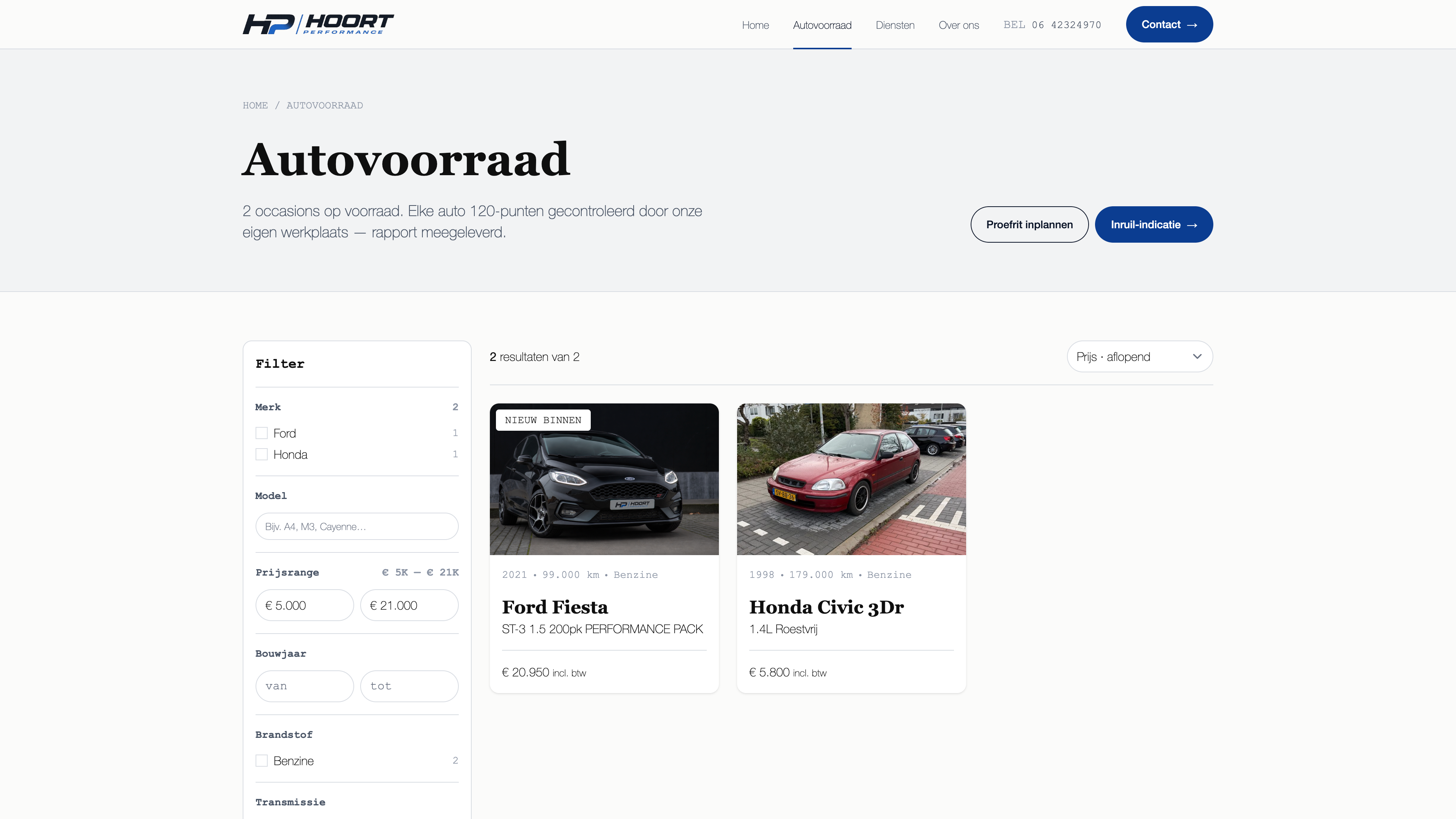
Task: Open the Home menu item
Action: 755,25
